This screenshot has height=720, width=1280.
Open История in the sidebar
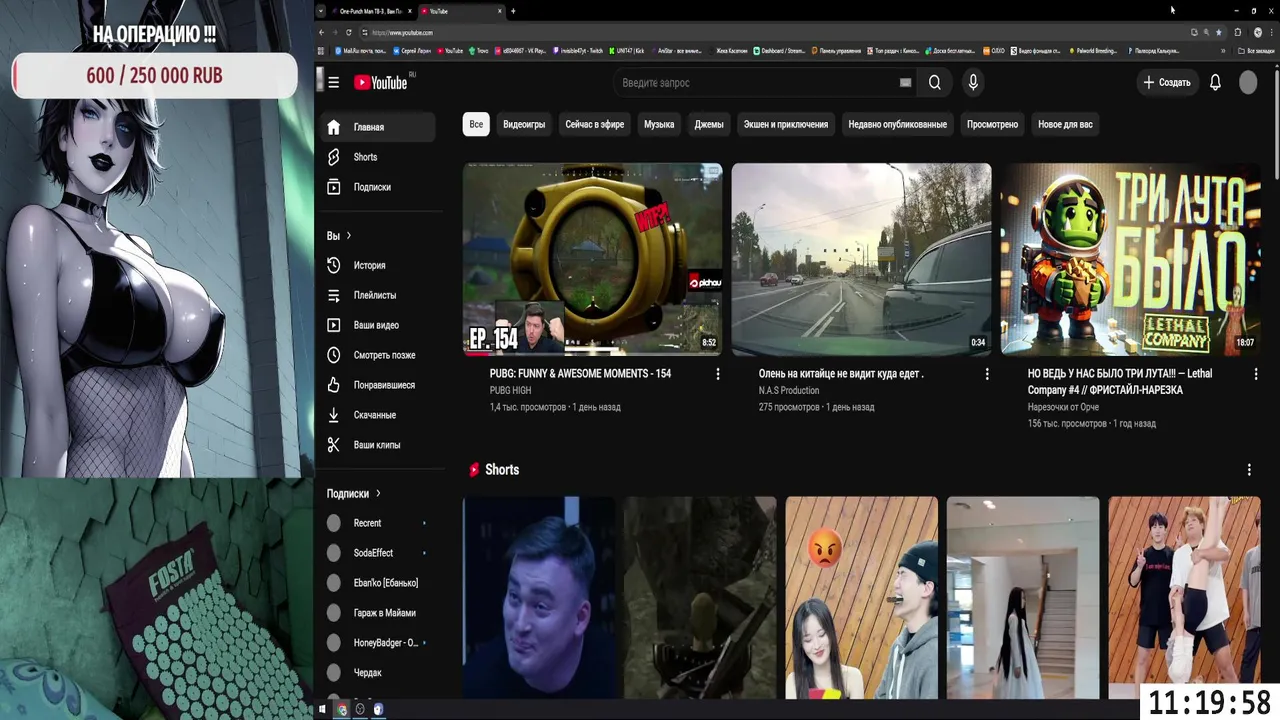click(378, 265)
